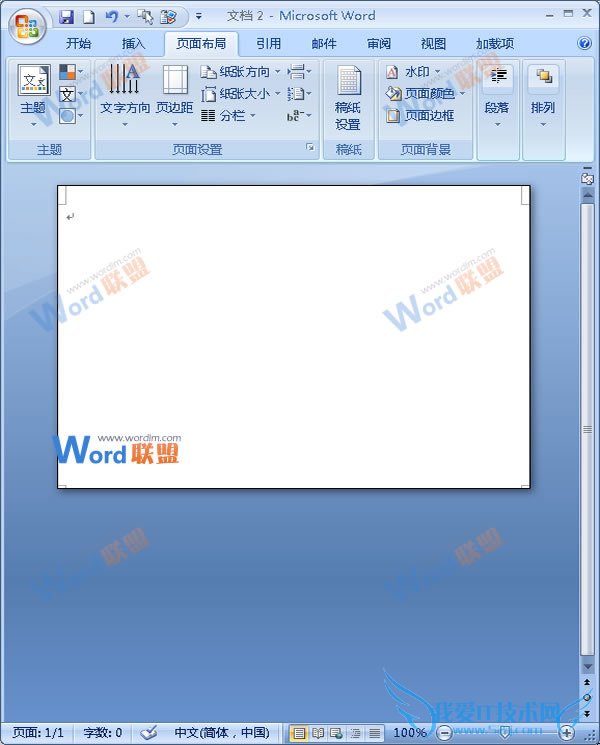Screen dimensions: 600x745
Task: Click zoom slider handle
Action: click(x=505, y=732)
